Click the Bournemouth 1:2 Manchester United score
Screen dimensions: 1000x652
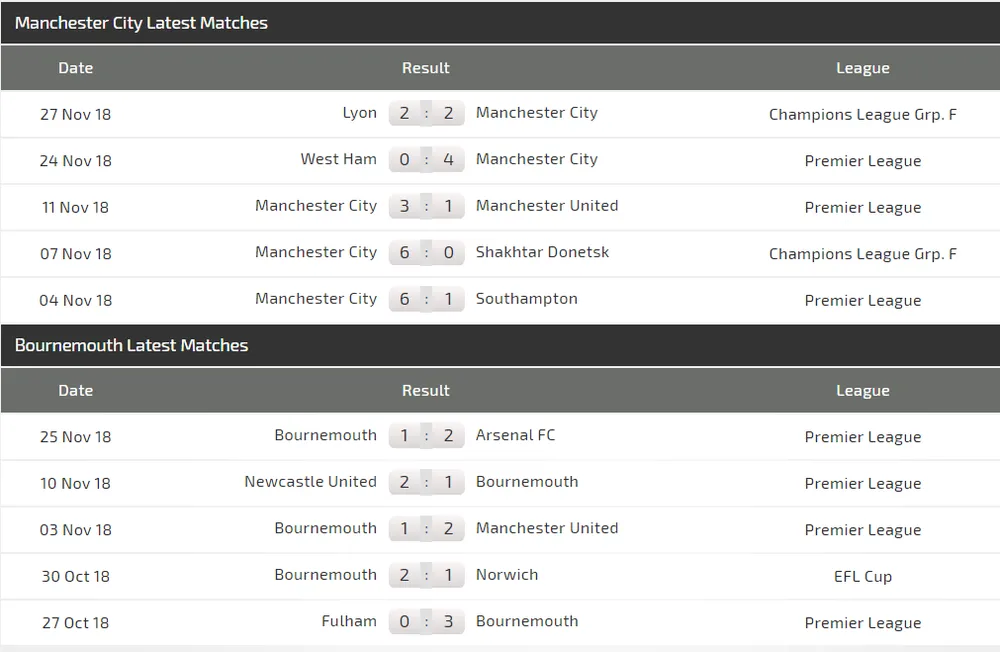427,529
